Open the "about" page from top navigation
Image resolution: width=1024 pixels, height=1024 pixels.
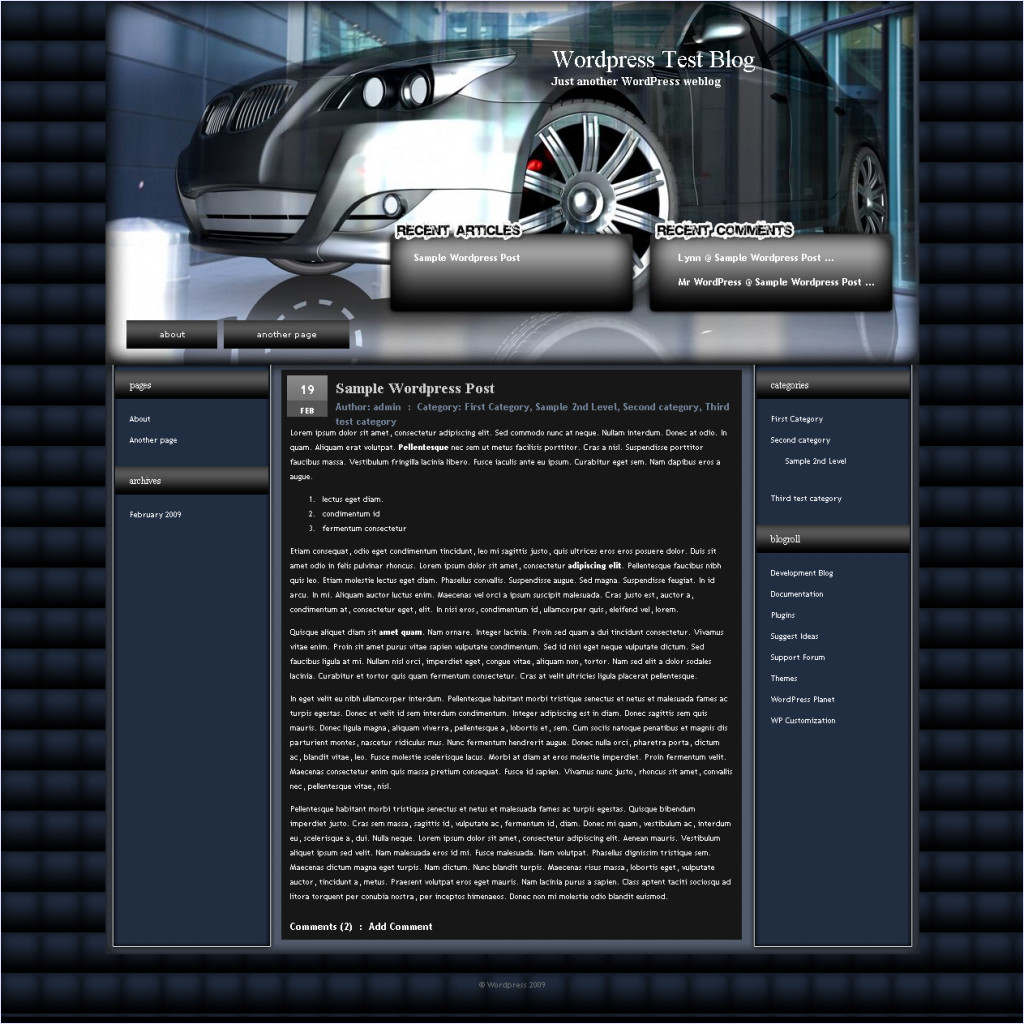170,334
